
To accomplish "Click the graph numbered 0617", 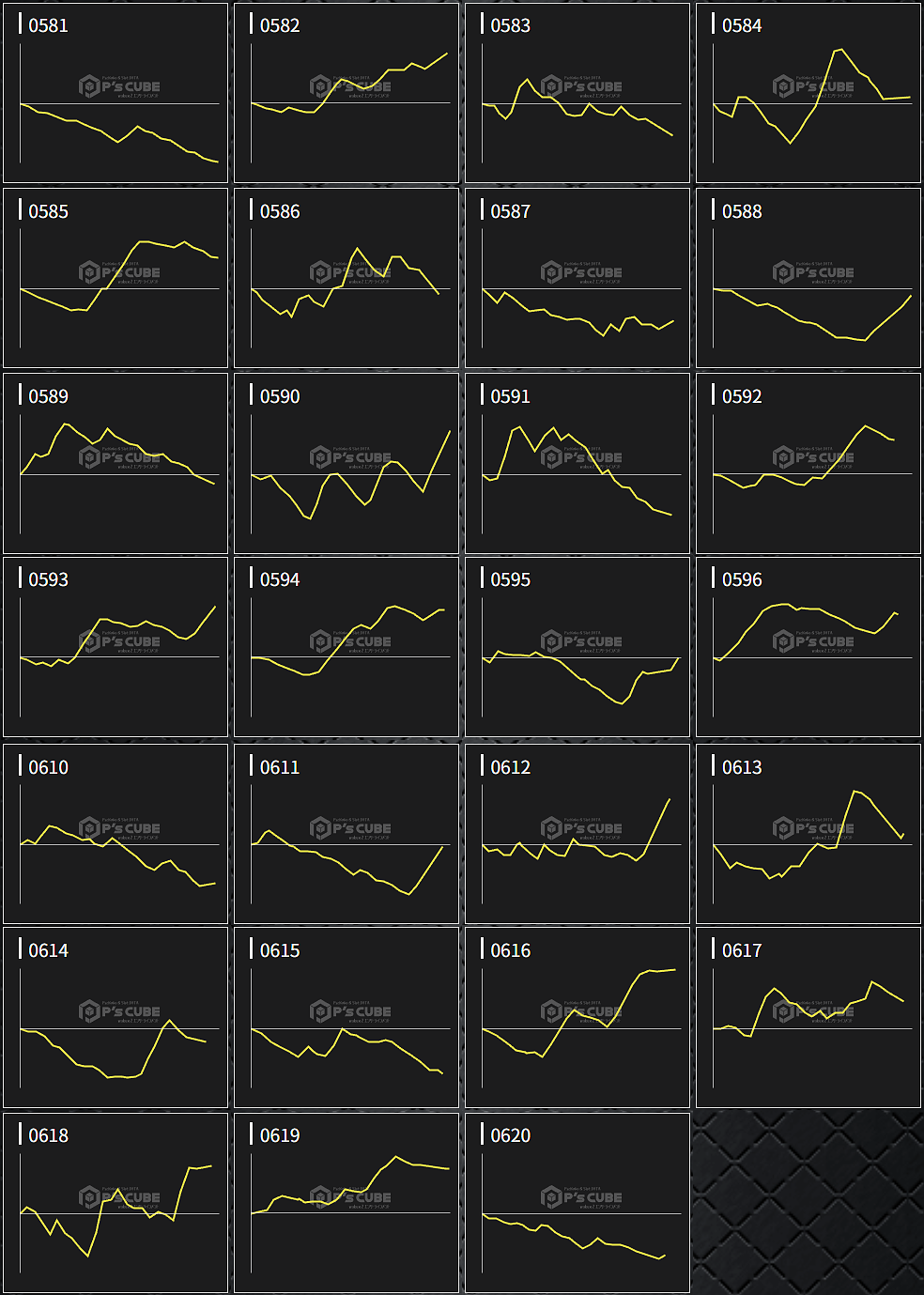I will [x=808, y=1018].
